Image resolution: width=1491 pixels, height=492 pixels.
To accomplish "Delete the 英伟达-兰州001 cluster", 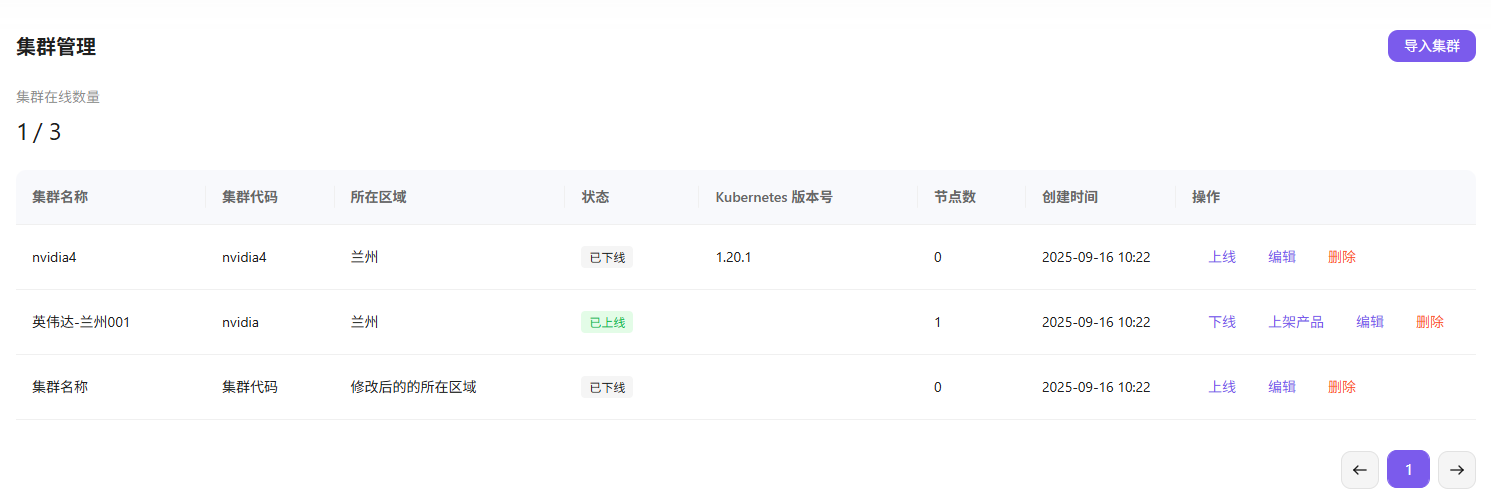I will [1430, 322].
